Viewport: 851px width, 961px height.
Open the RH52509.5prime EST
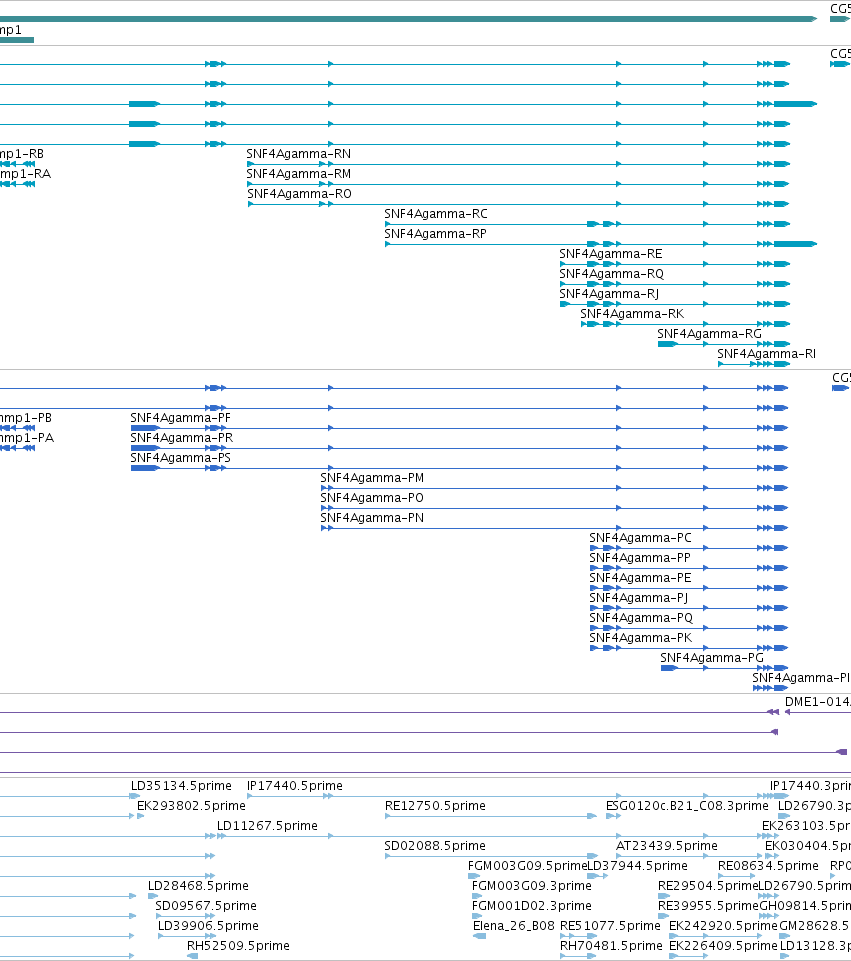[x=238, y=946]
